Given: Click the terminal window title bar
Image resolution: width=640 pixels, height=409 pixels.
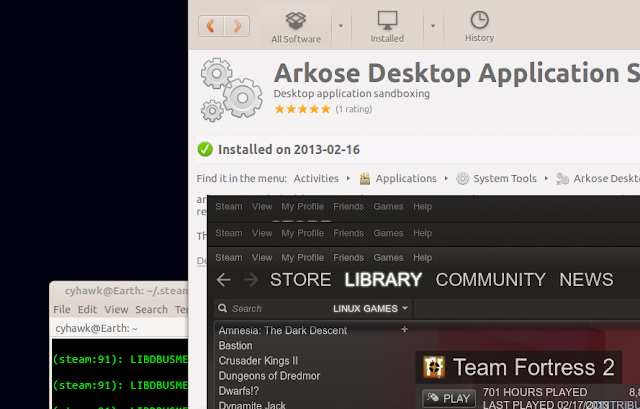Looking at the screenshot, I should point(119,291).
